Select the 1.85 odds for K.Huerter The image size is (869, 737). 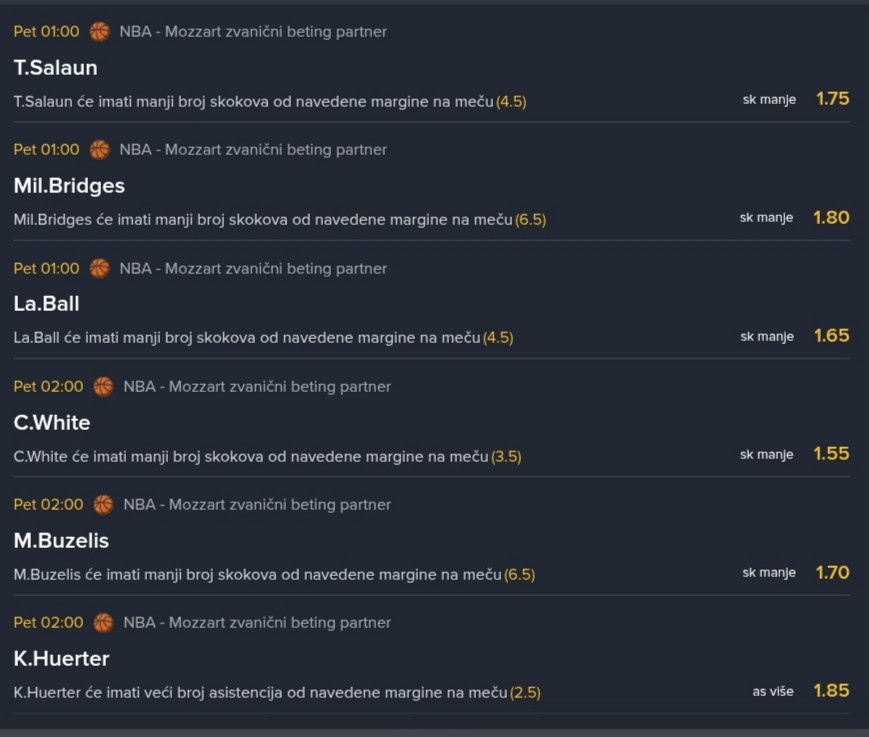pyautogui.click(x=831, y=690)
